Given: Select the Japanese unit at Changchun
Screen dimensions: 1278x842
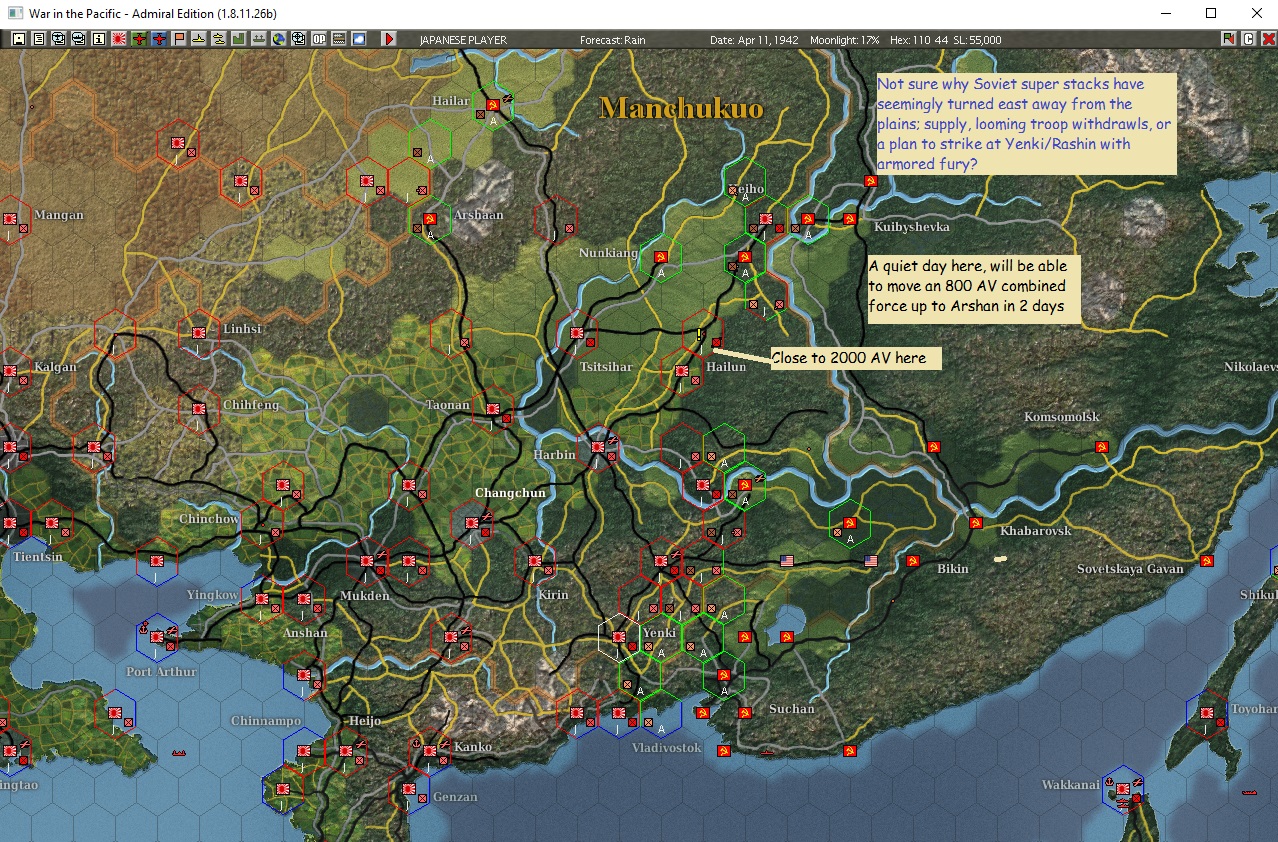Looking at the screenshot, I should tap(472, 522).
